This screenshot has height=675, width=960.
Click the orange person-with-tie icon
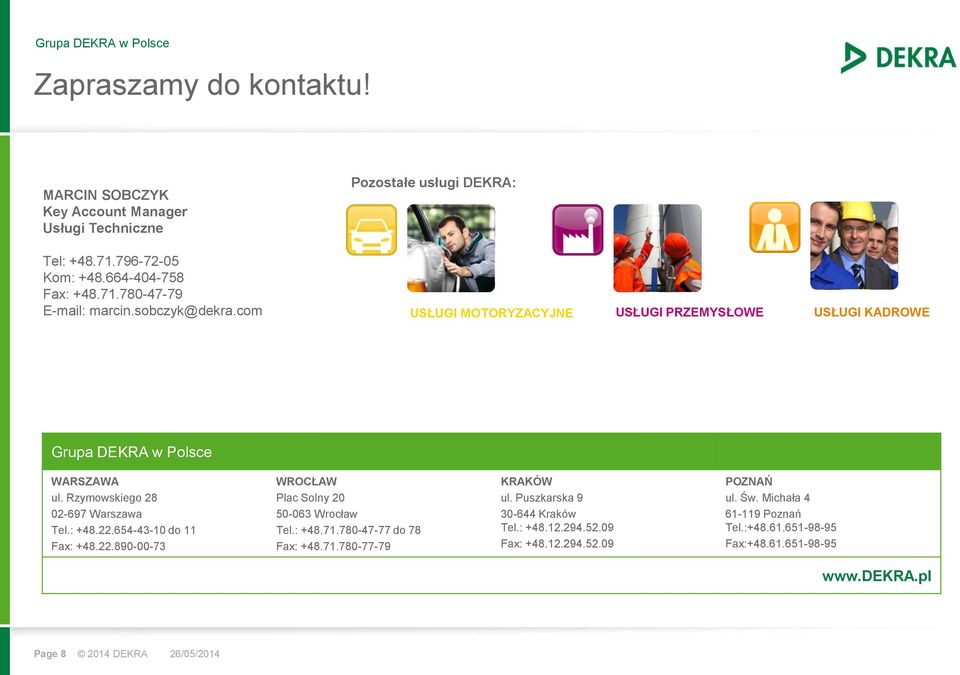[x=774, y=227]
